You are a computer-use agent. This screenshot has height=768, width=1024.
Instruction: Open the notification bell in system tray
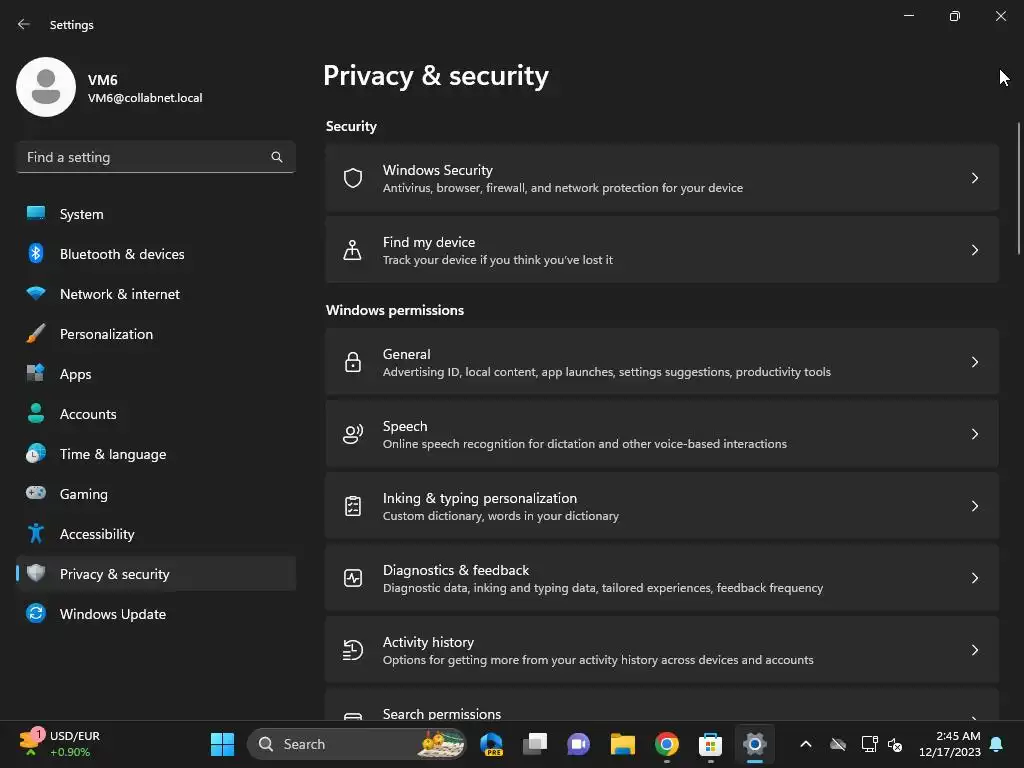[x=997, y=744]
